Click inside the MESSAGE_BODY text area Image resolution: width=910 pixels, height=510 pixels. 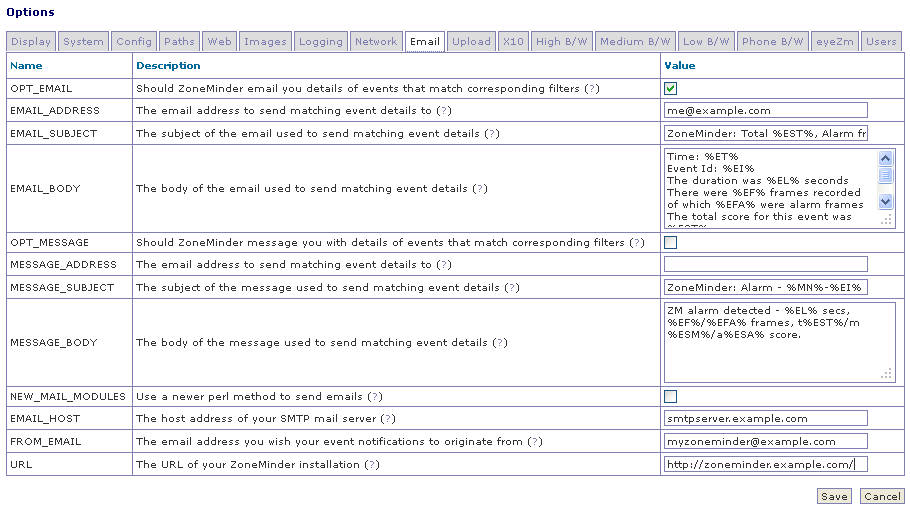(779, 342)
